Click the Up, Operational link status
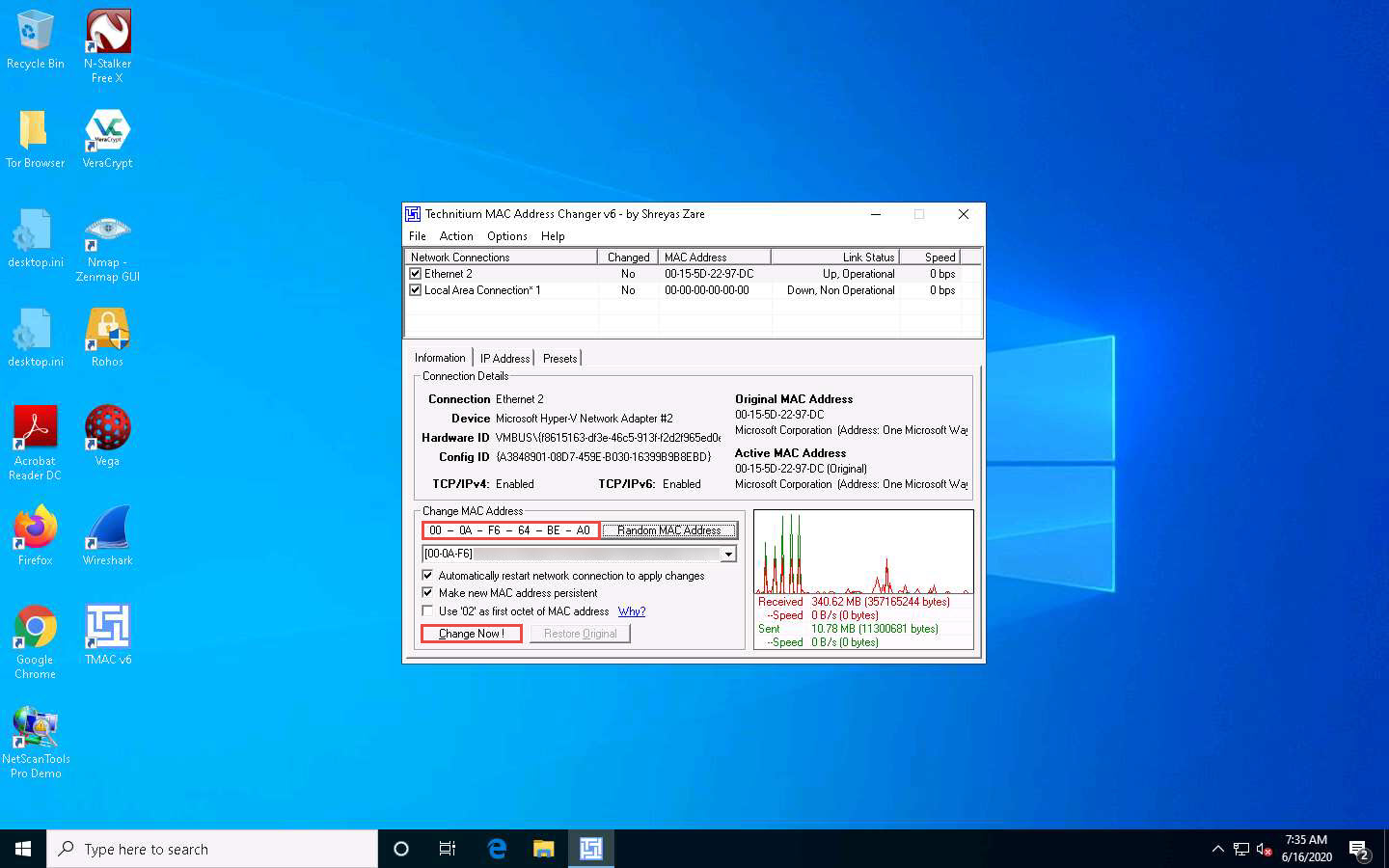This screenshot has width=1389, height=868. (x=858, y=274)
